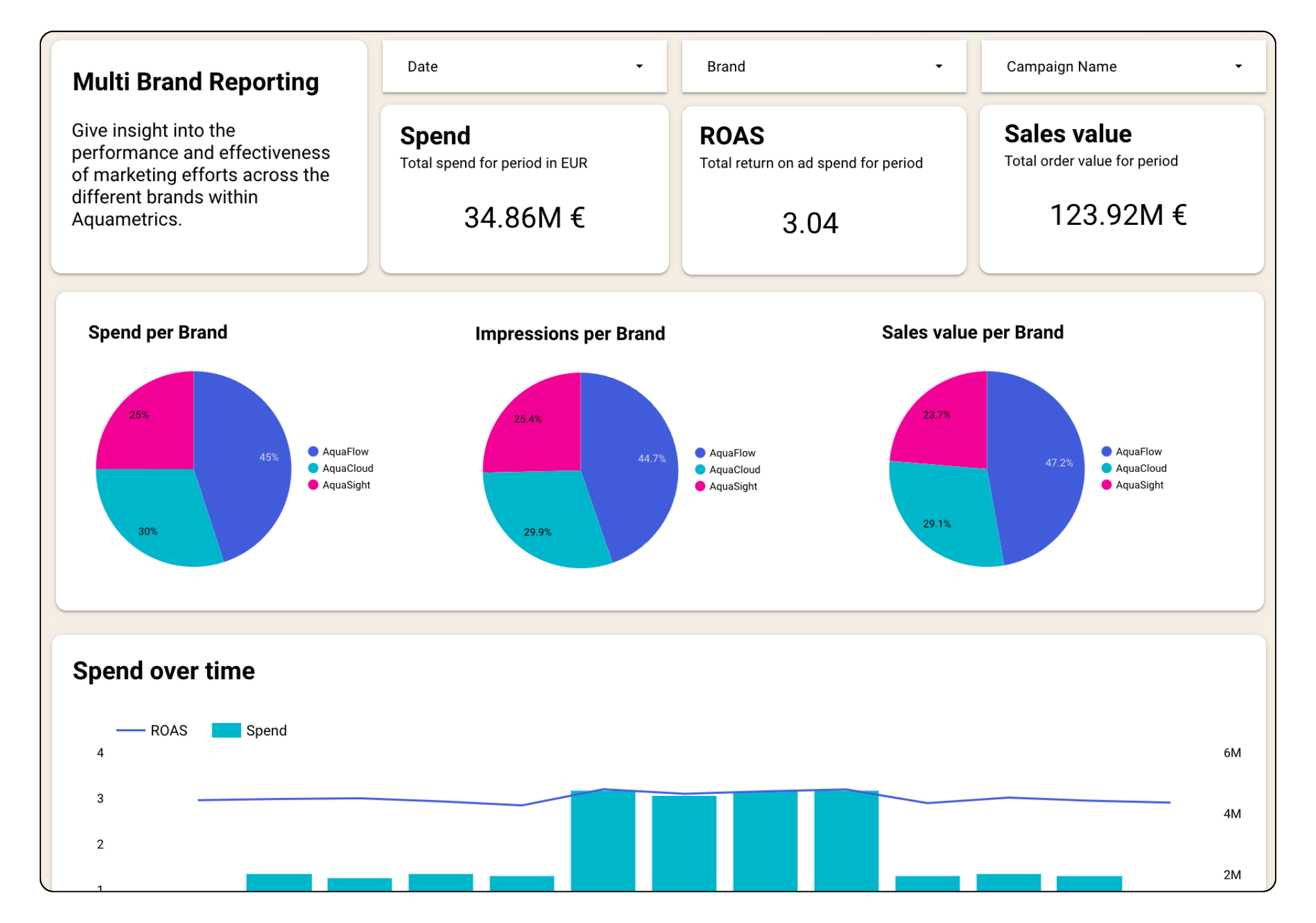Image resolution: width=1316 pixels, height=923 pixels.
Task: Expand the Brand dropdown filter
Action: (823, 66)
